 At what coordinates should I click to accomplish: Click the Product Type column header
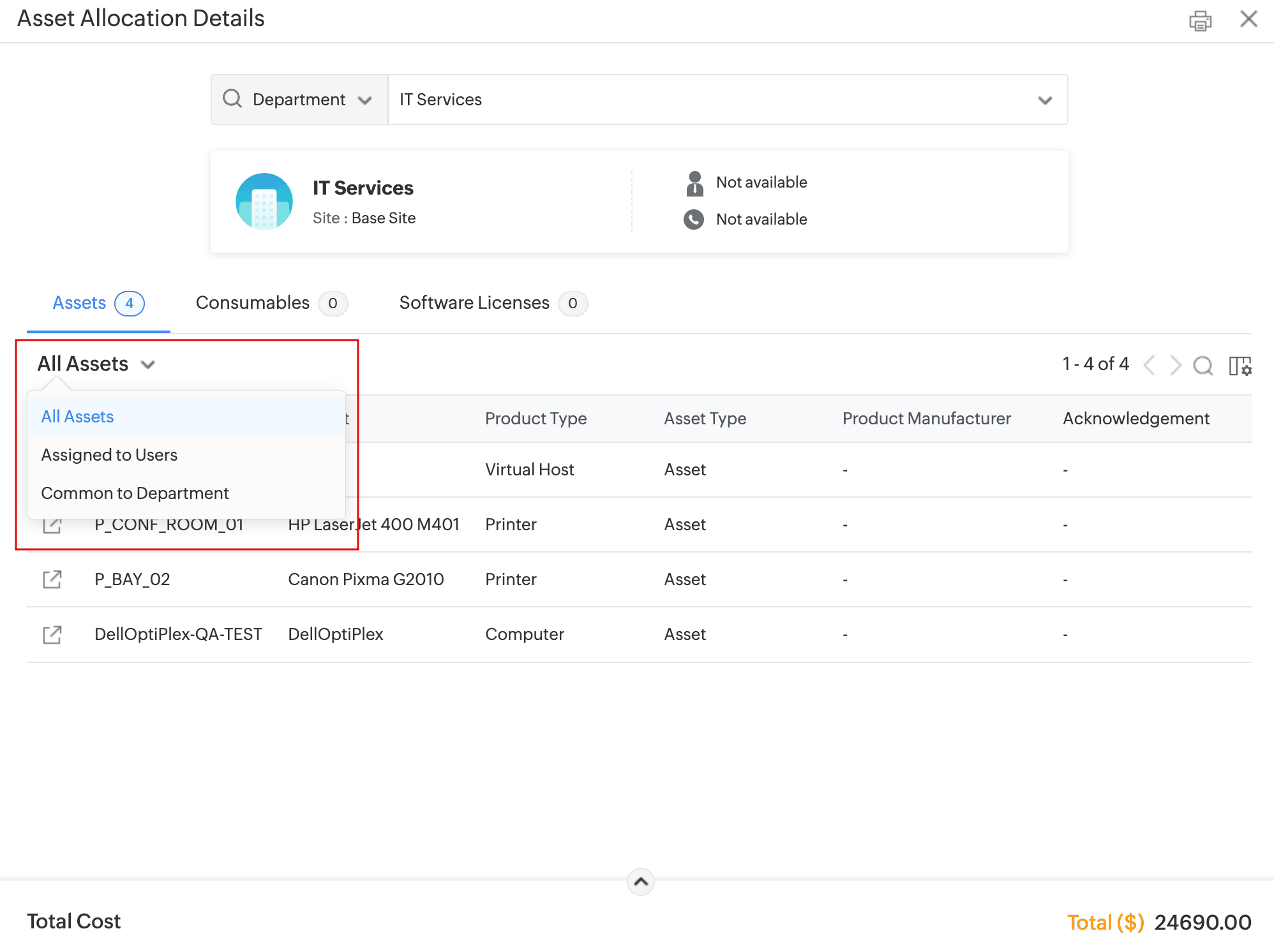tap(536, 419)
